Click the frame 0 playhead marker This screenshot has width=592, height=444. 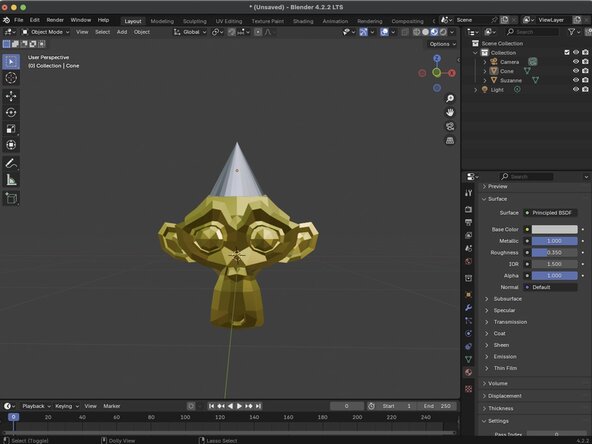13,417
